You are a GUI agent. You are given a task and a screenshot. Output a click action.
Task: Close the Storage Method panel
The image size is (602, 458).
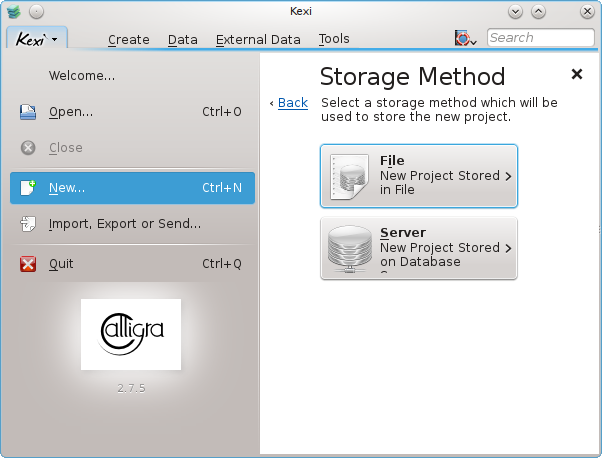coord(576,74)
